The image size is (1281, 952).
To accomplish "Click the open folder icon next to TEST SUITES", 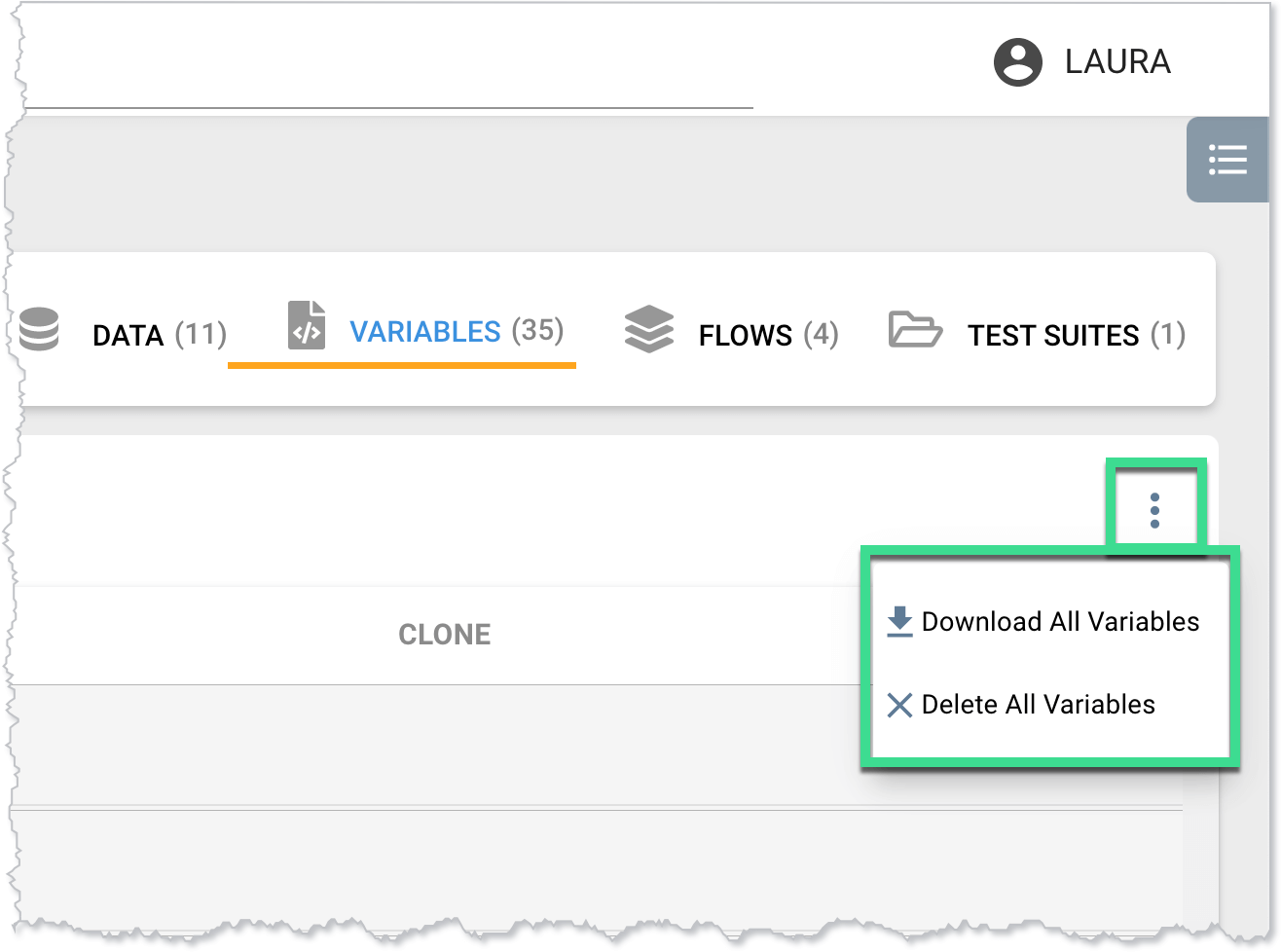I will coord(913,331).
